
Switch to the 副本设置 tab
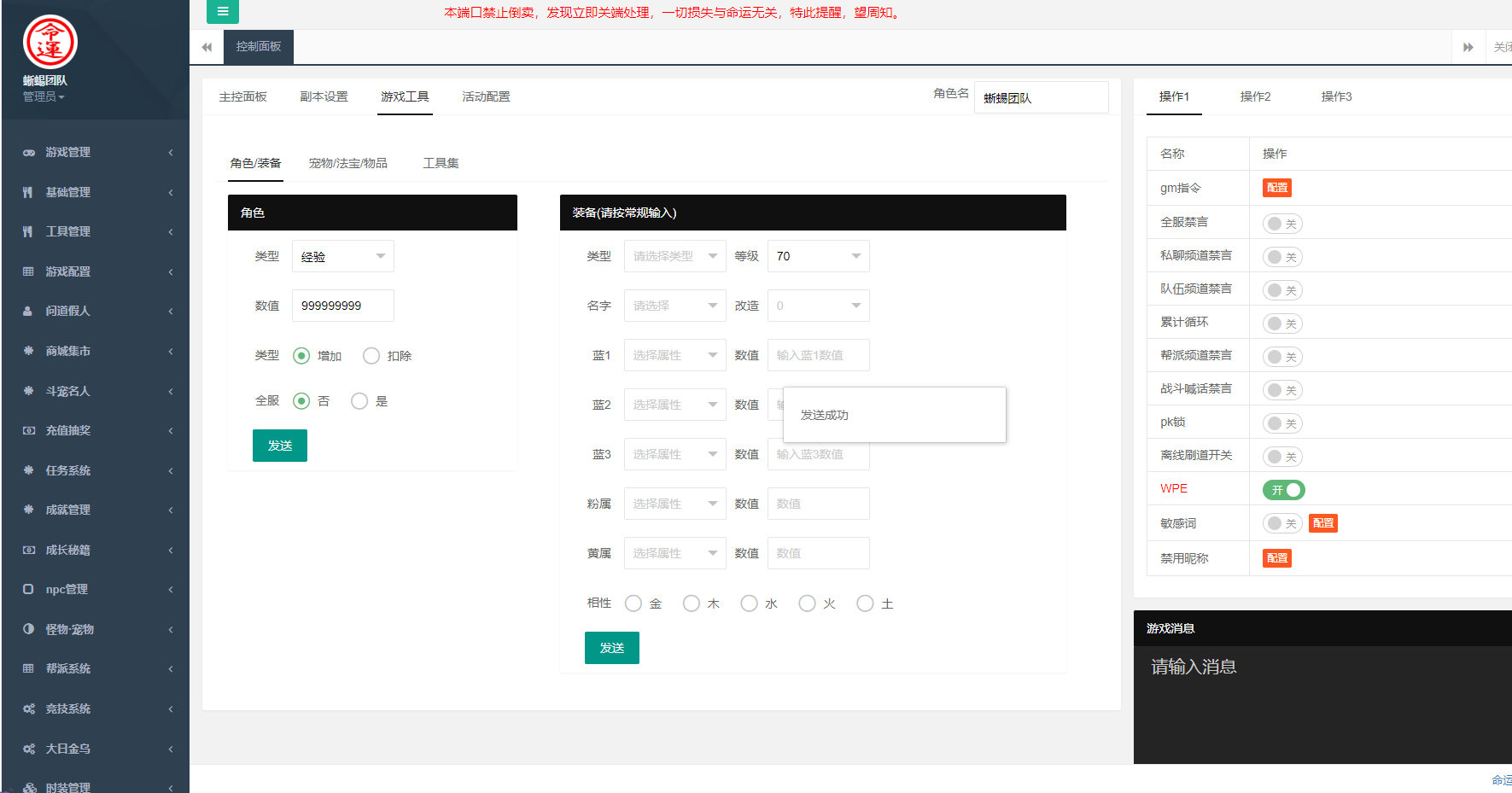324,96
